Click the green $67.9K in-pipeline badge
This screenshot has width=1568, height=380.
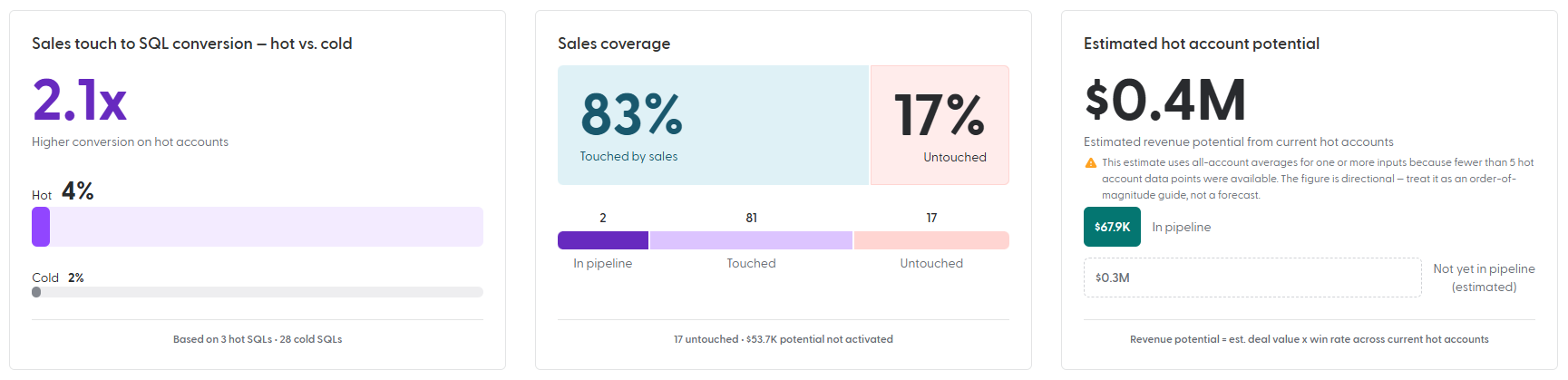tap(1112, 227)
